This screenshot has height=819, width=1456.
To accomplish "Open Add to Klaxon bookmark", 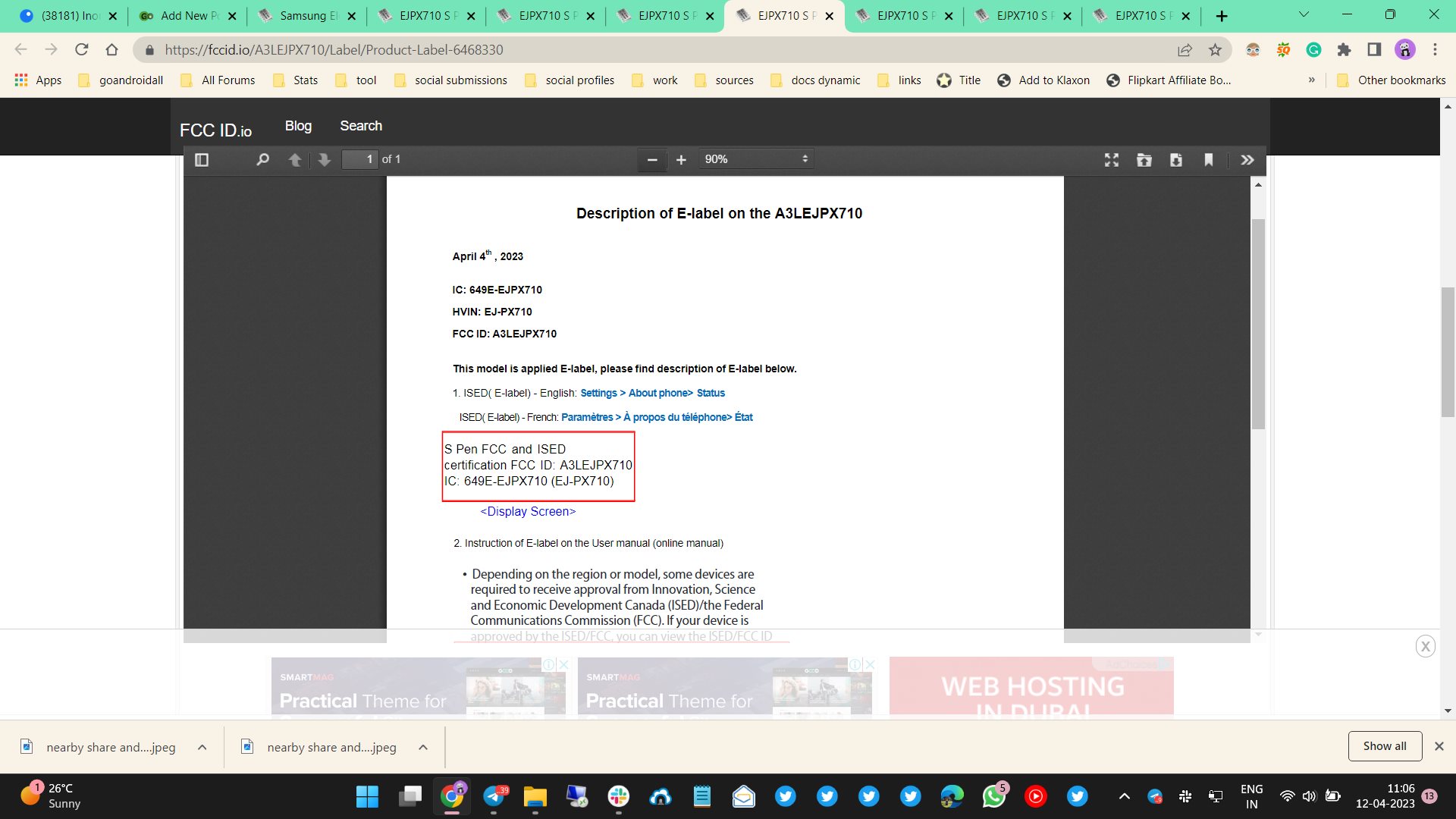I will [1043, 80].
